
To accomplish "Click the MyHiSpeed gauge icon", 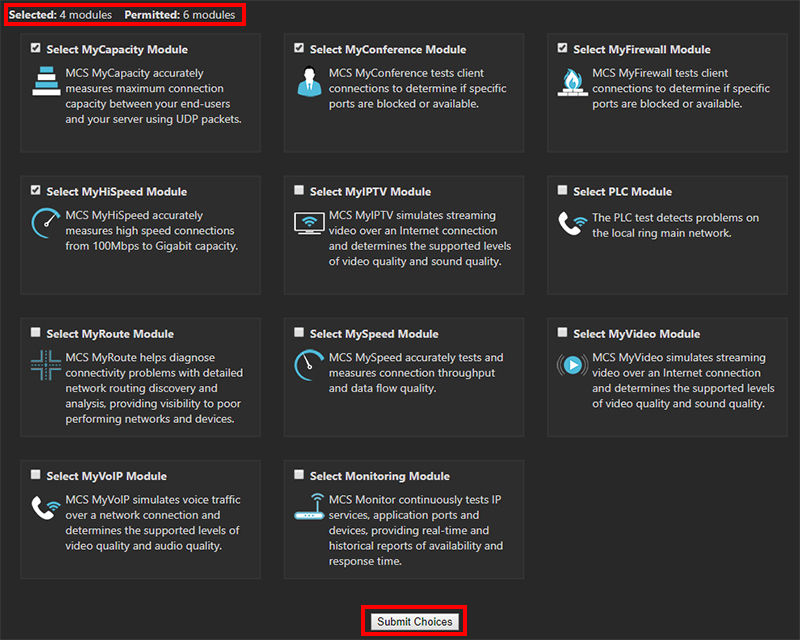I will (45, 225).
